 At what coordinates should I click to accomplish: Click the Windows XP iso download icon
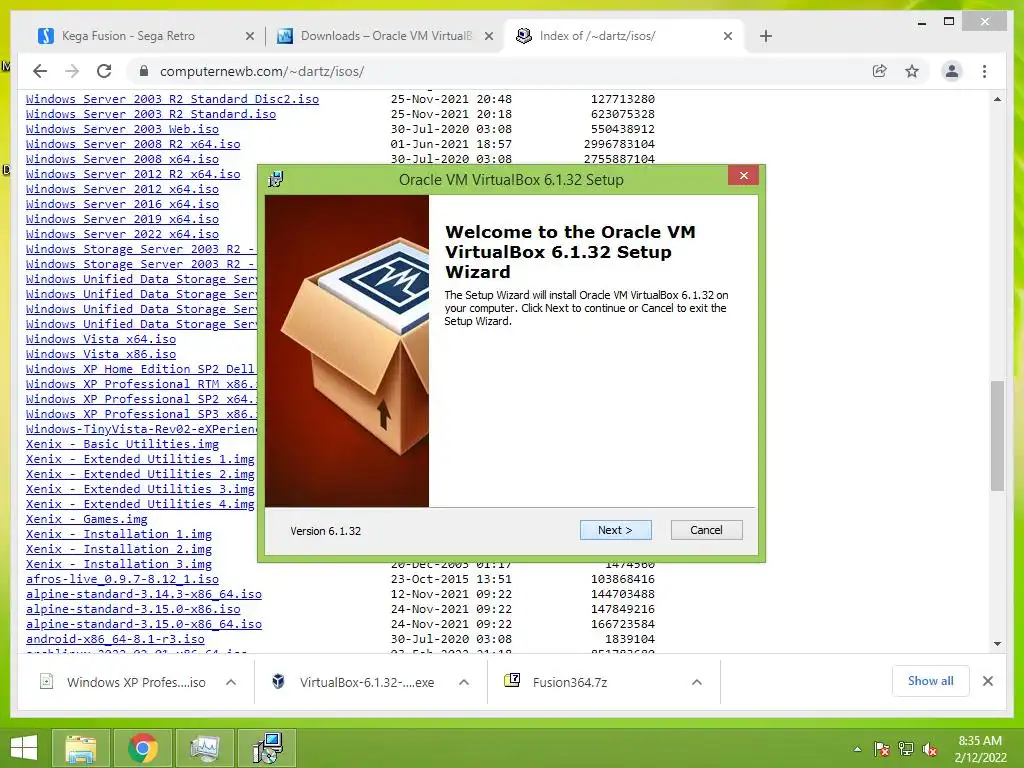tap(46, 682)
